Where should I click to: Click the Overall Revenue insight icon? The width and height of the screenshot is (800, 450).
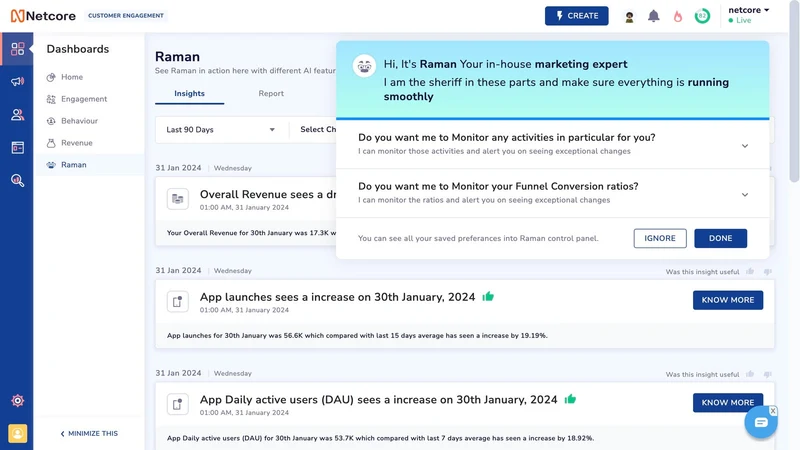click(x=178, y=199)
